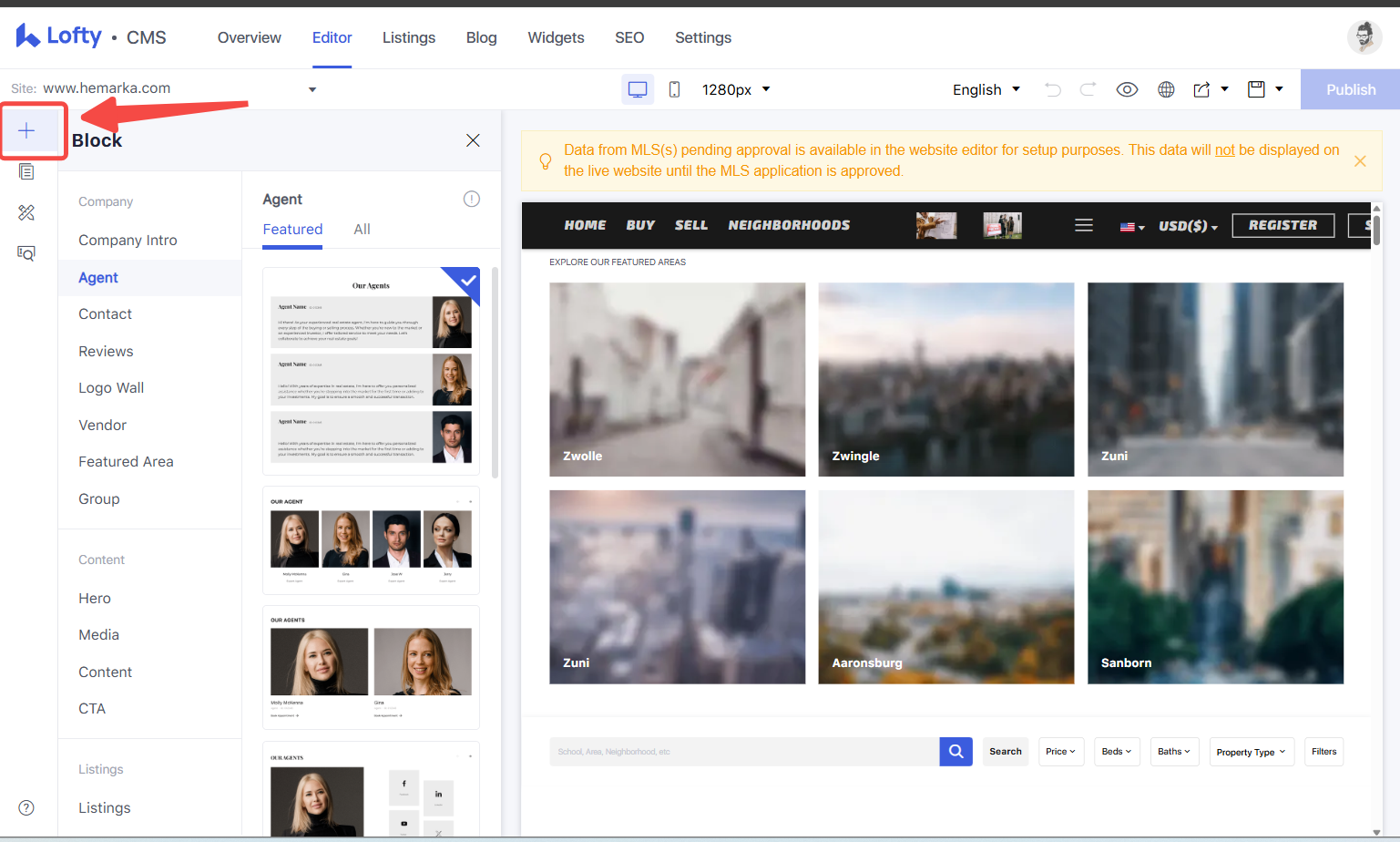The width and height of the screenshot is (1400, 842).
Task: Click the block list vertical scrollbar
Action: 495,373
